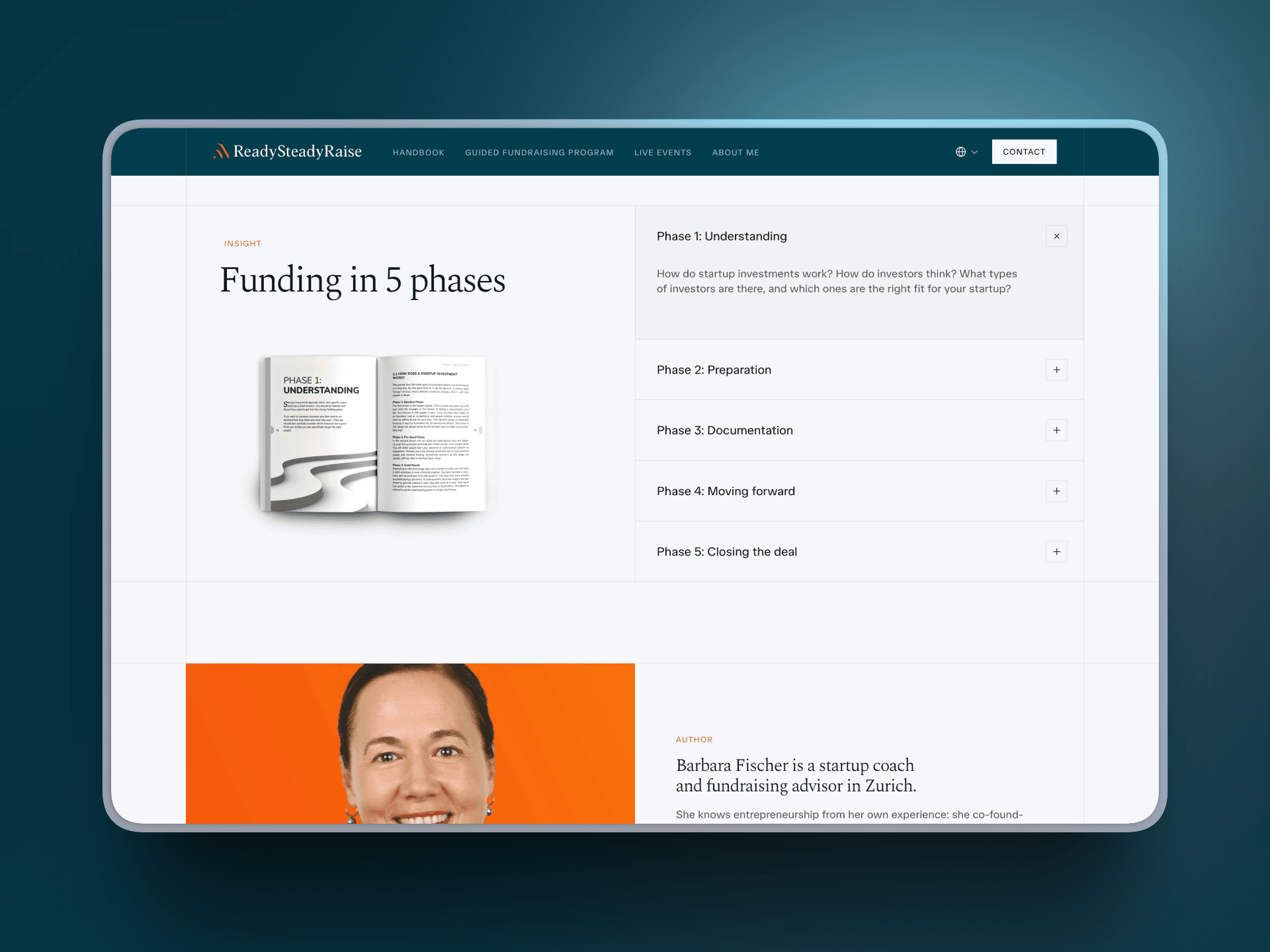Expand the Phase 4: Moving forward row
This screenshot has width=1270, height=952.
[x=859, y=491]
